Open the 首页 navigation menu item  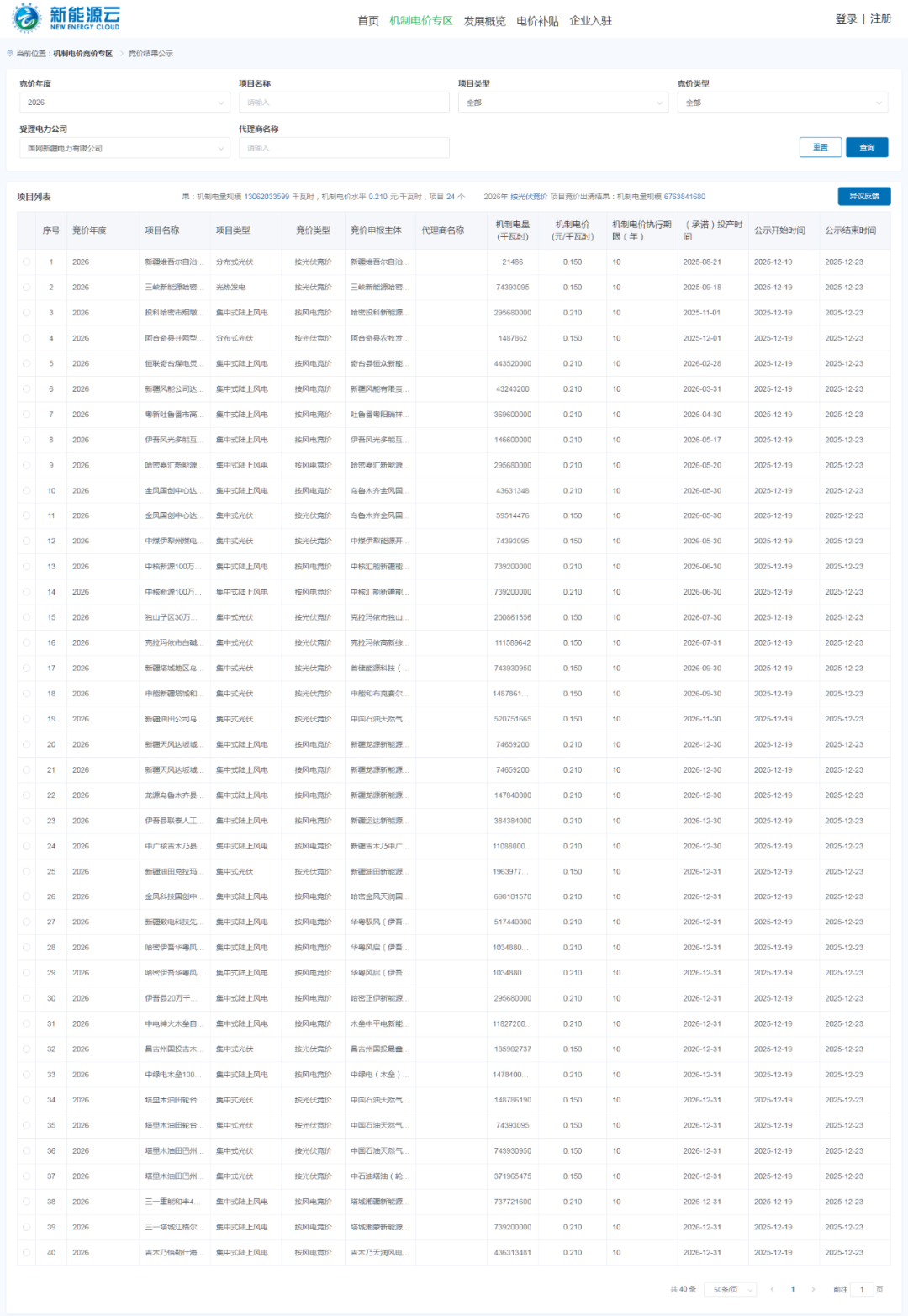pyautogui.click(x=368, y=21)
